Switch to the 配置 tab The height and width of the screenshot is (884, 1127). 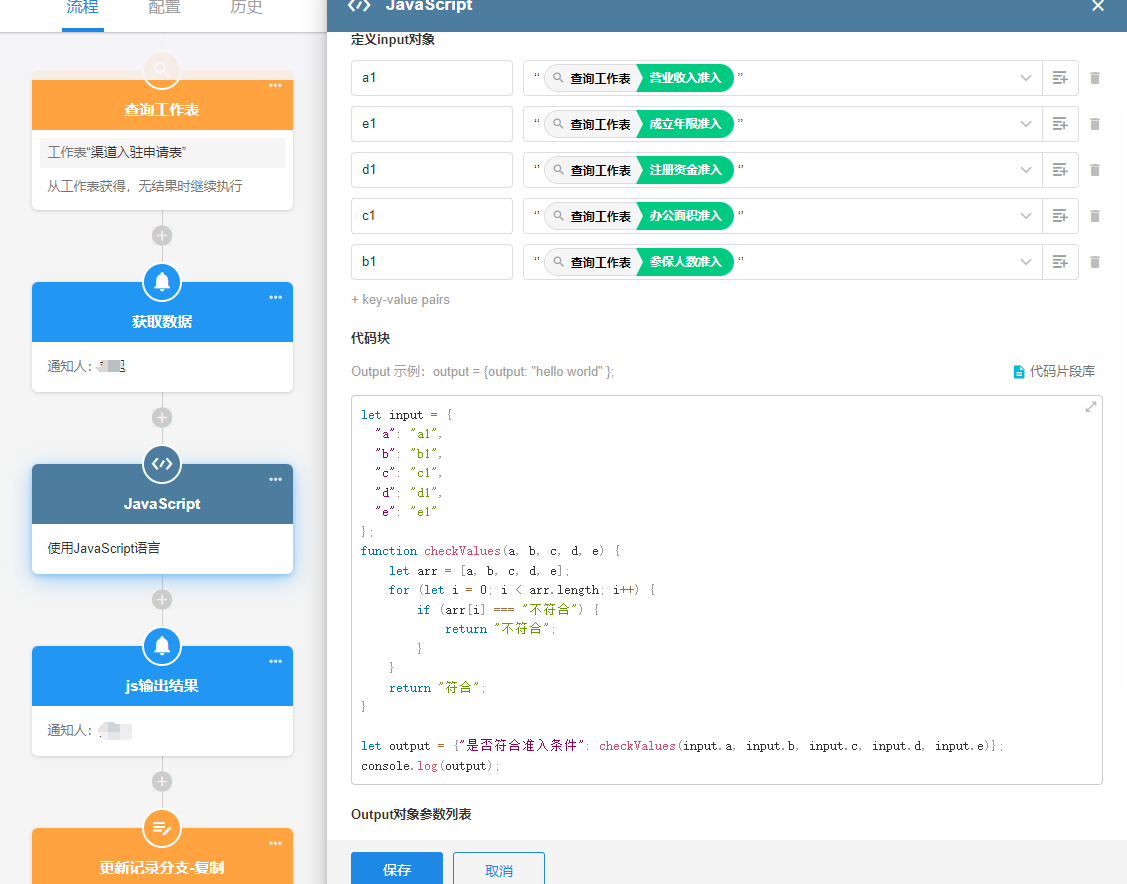164,8
